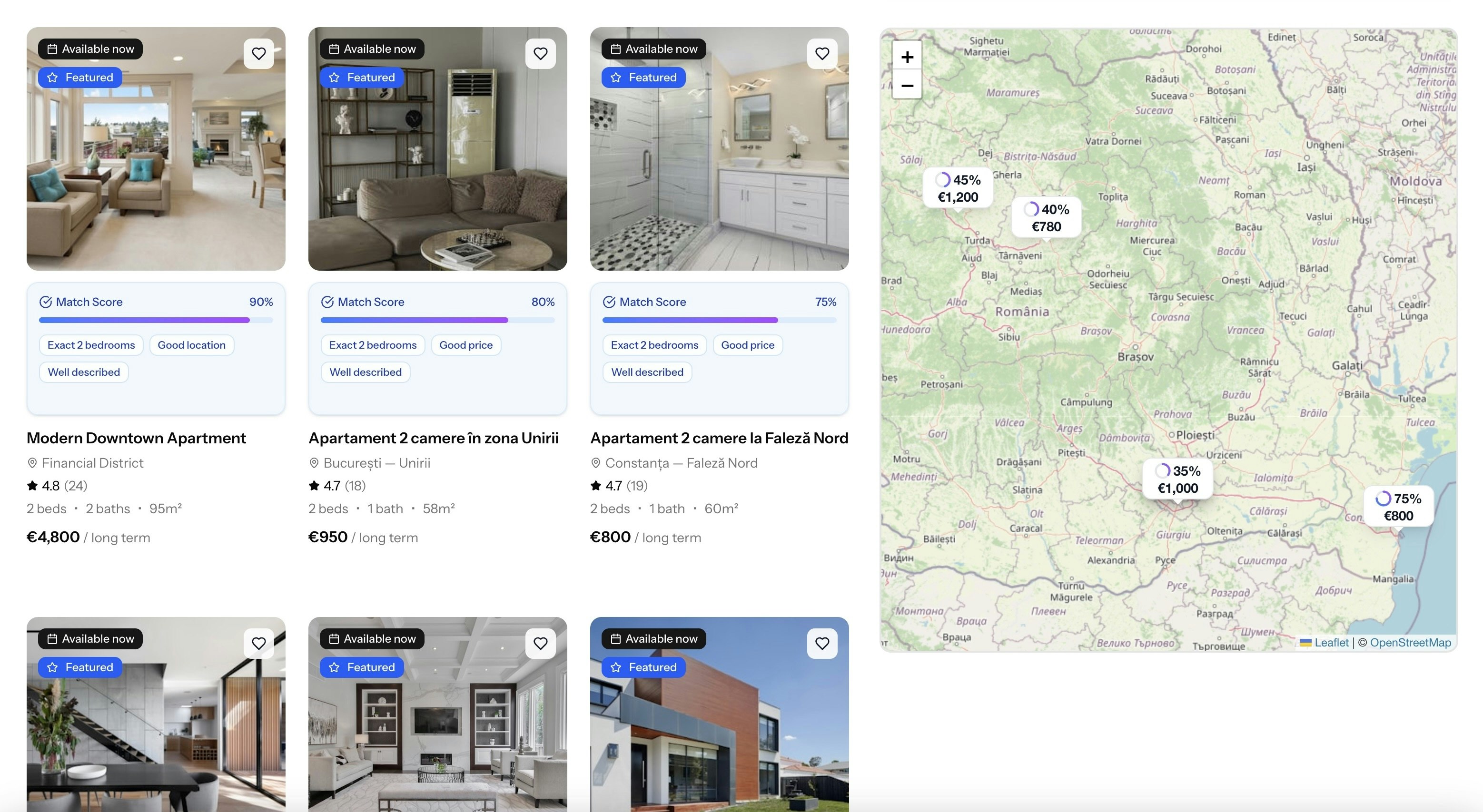This screenshot has width=1483, height=812.
Task: Click "Good price" tag on the Faleză Nord card
Action: click(748, 345)
